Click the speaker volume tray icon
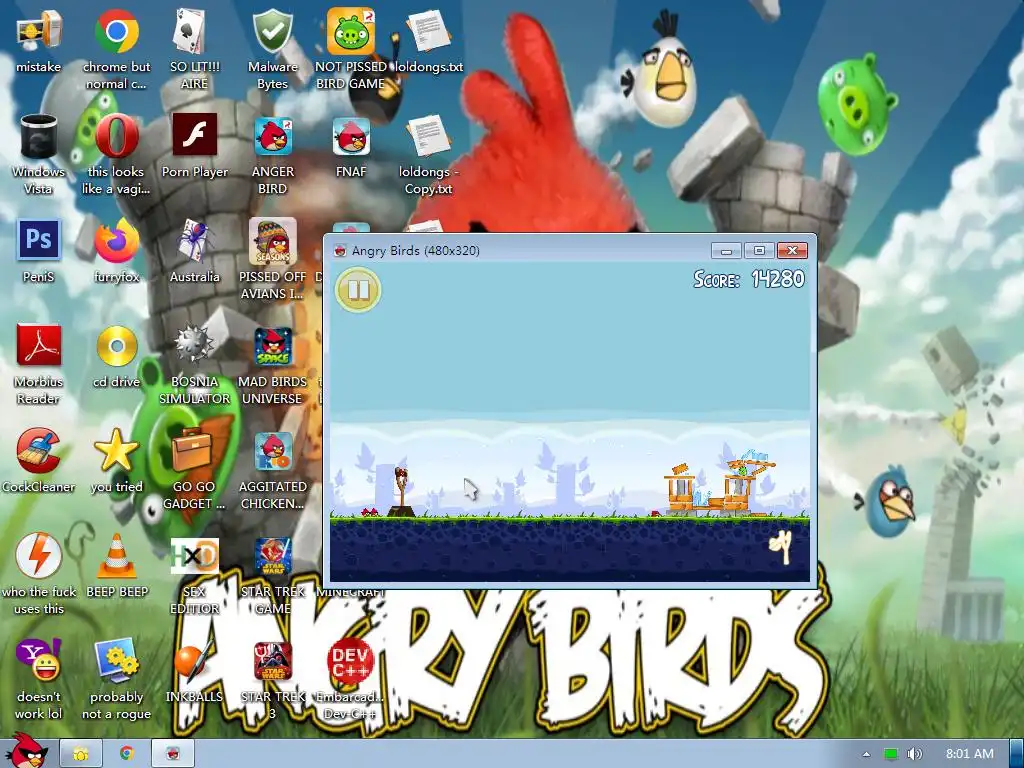Image resolution: width=1024 pixels, height=768 pixels. pyautogui.click(x=914, y=754)
